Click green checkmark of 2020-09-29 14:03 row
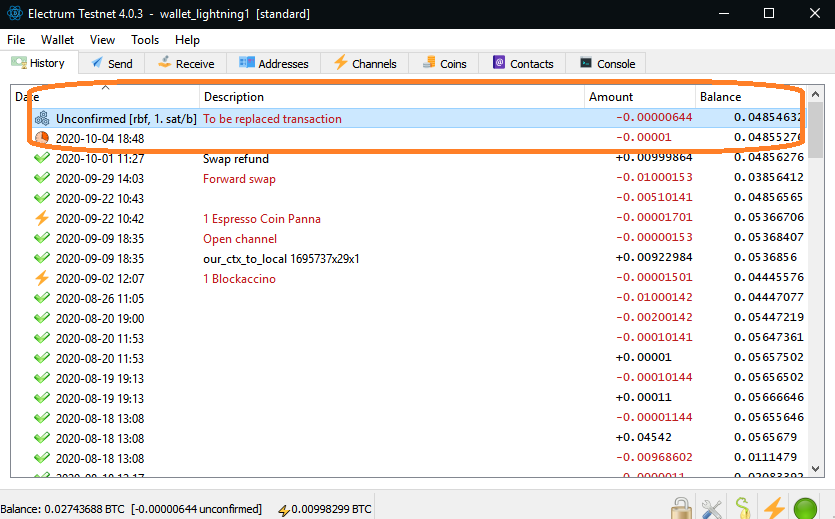Screen dimensions: 835x519 pyautogui.click(x=42, y=178)
